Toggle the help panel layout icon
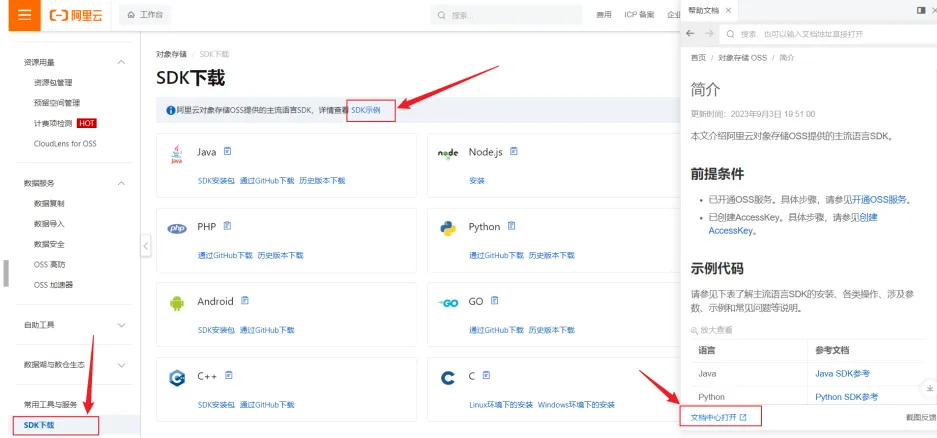The width and height of the screenshot is (937, 438). (x=921, y=11)
